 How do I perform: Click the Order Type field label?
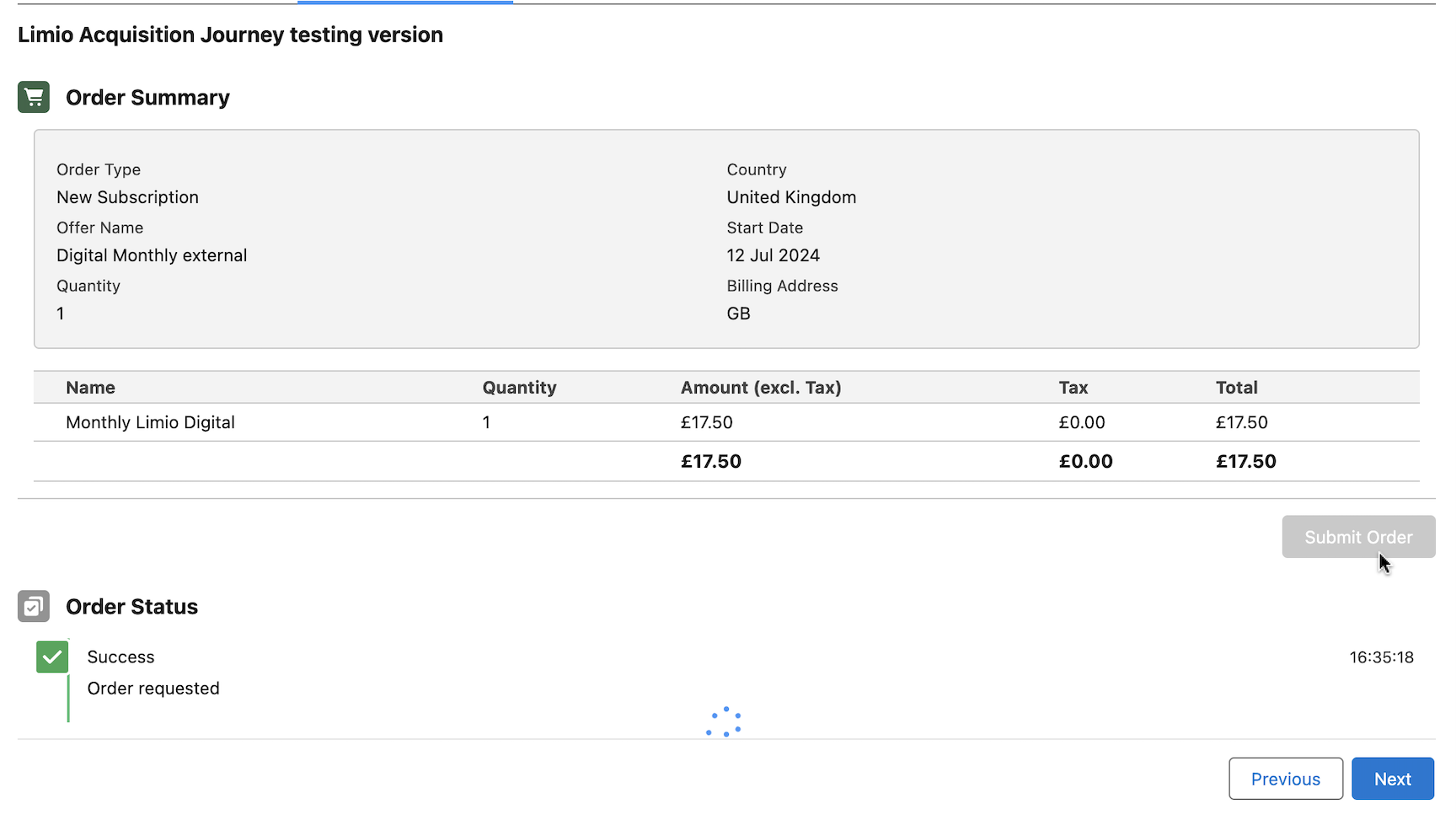click(x=99, y=169)
